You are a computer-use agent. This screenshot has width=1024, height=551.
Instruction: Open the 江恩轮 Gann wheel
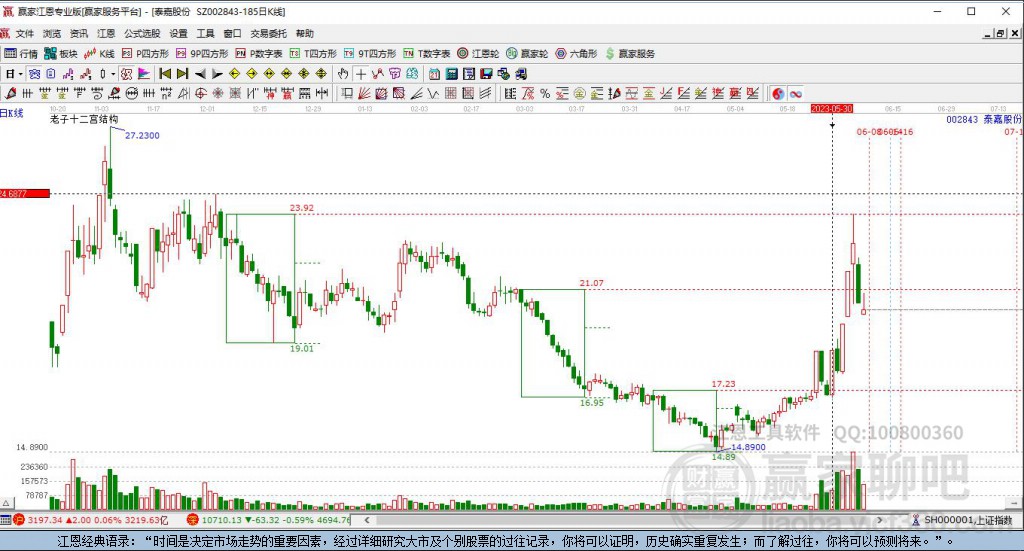pos(478,54)
